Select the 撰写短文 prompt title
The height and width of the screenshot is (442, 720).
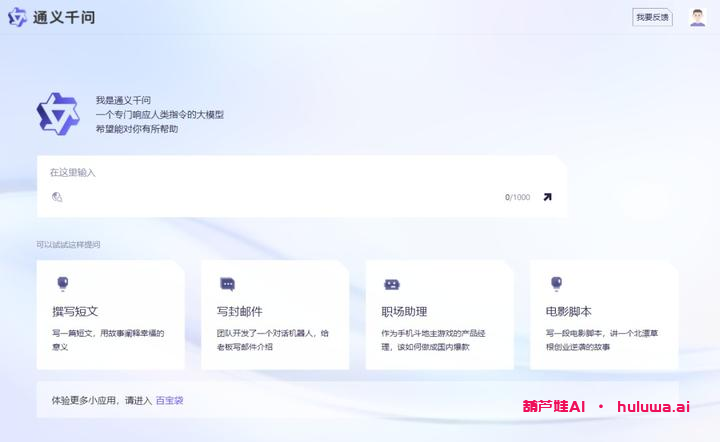point(75,311)
